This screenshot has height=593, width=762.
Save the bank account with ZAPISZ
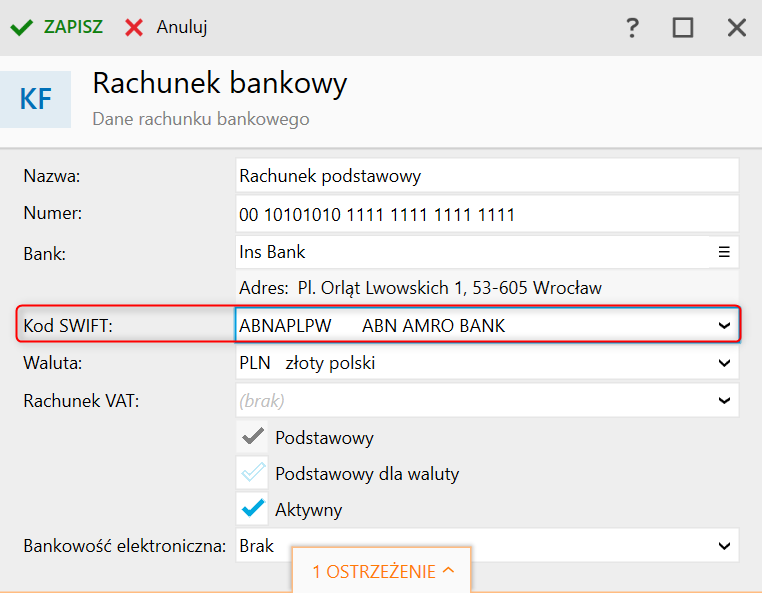tap(56, 27)
